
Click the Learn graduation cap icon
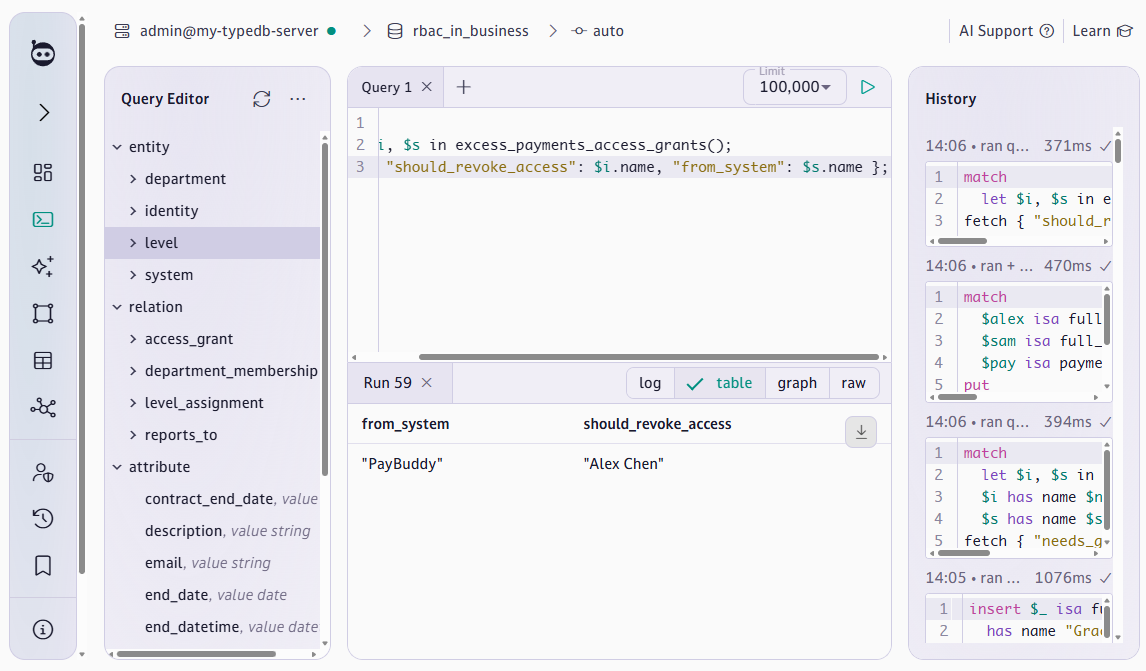(x=1125, y=31)
